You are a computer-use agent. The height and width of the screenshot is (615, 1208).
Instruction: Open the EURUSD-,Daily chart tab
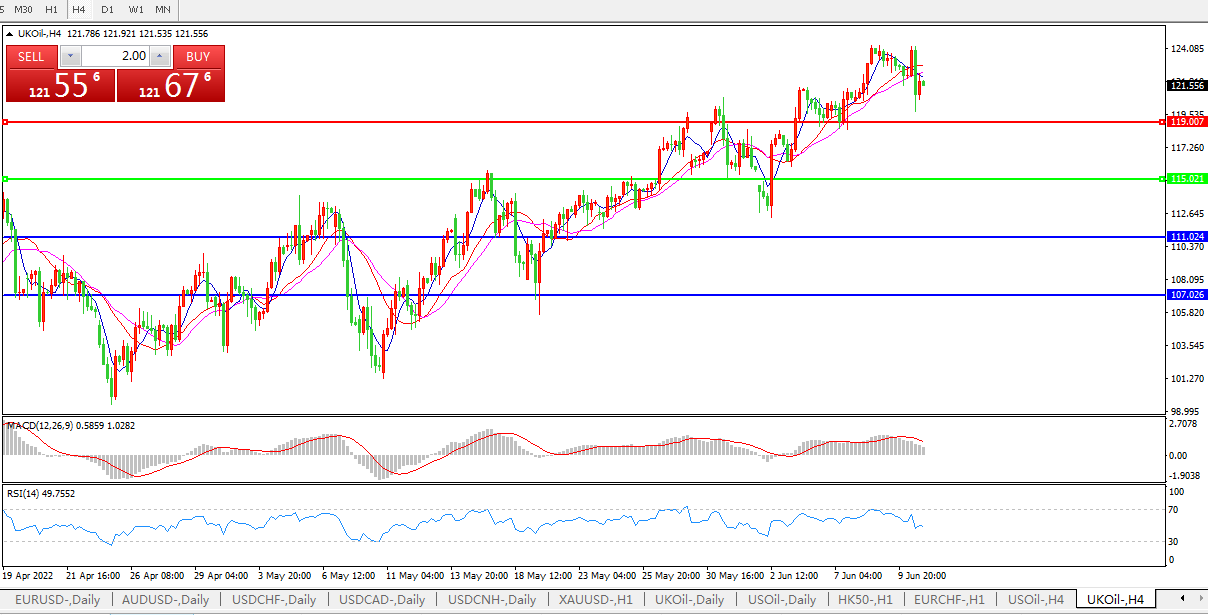[57, 600]
